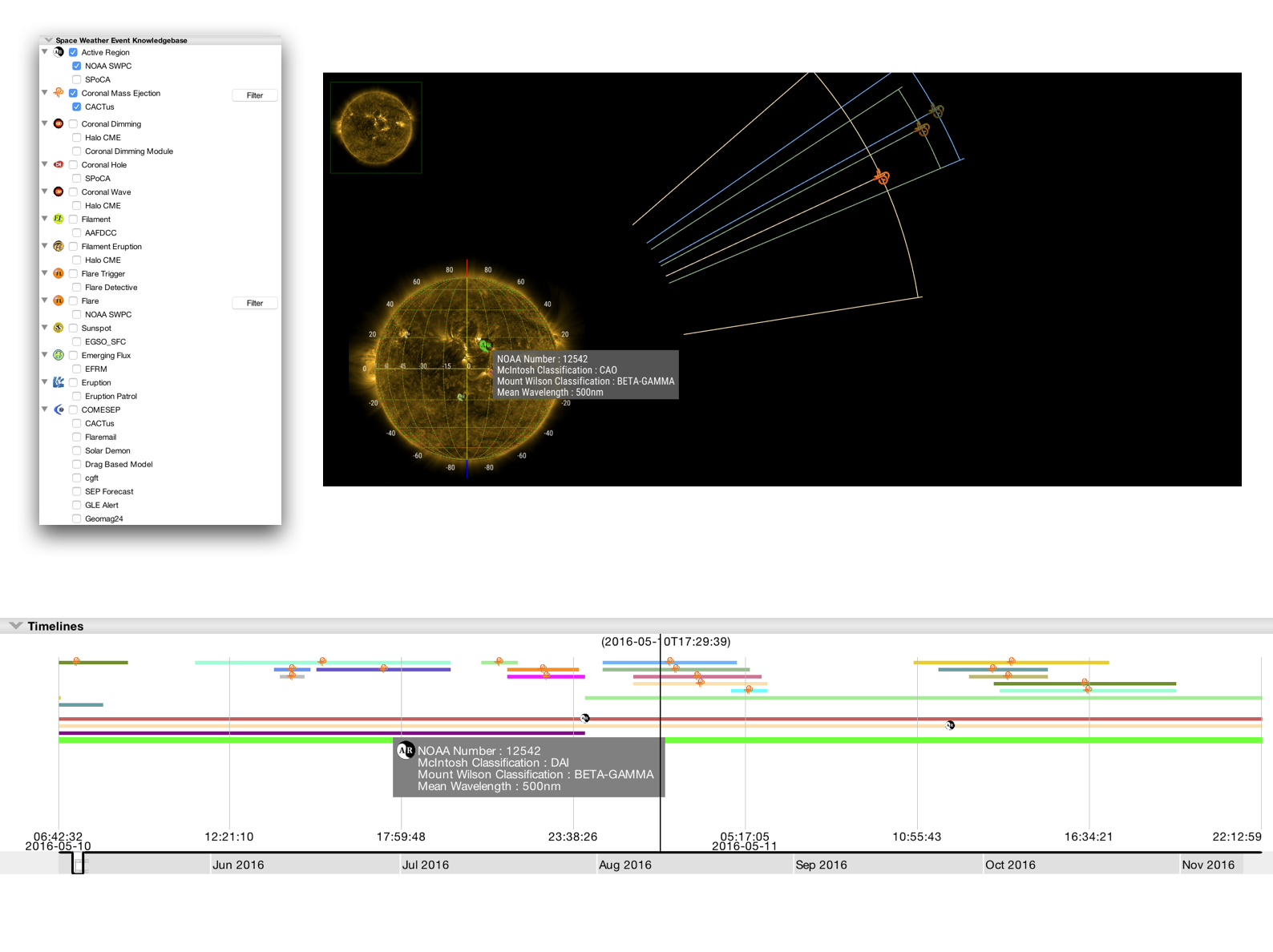
Task: Click the magenta event bar on timeline
Action: tap(546, 676)
